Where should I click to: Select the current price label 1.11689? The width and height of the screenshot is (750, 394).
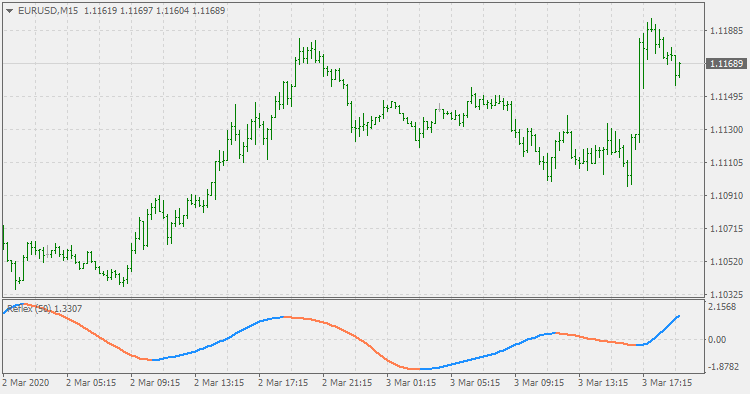726,64
